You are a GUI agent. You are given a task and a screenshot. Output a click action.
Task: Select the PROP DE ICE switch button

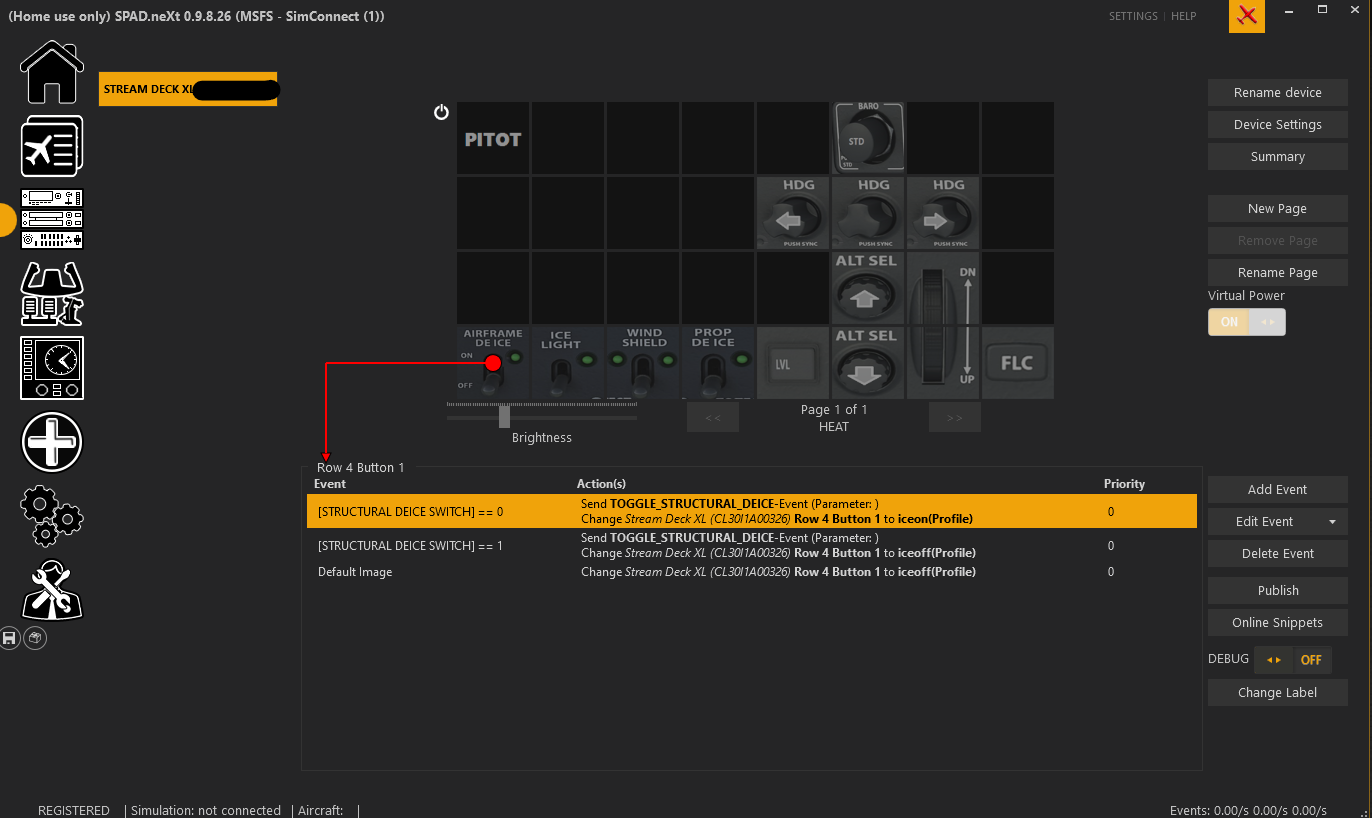pyautogui.click(x=718, y=363)
